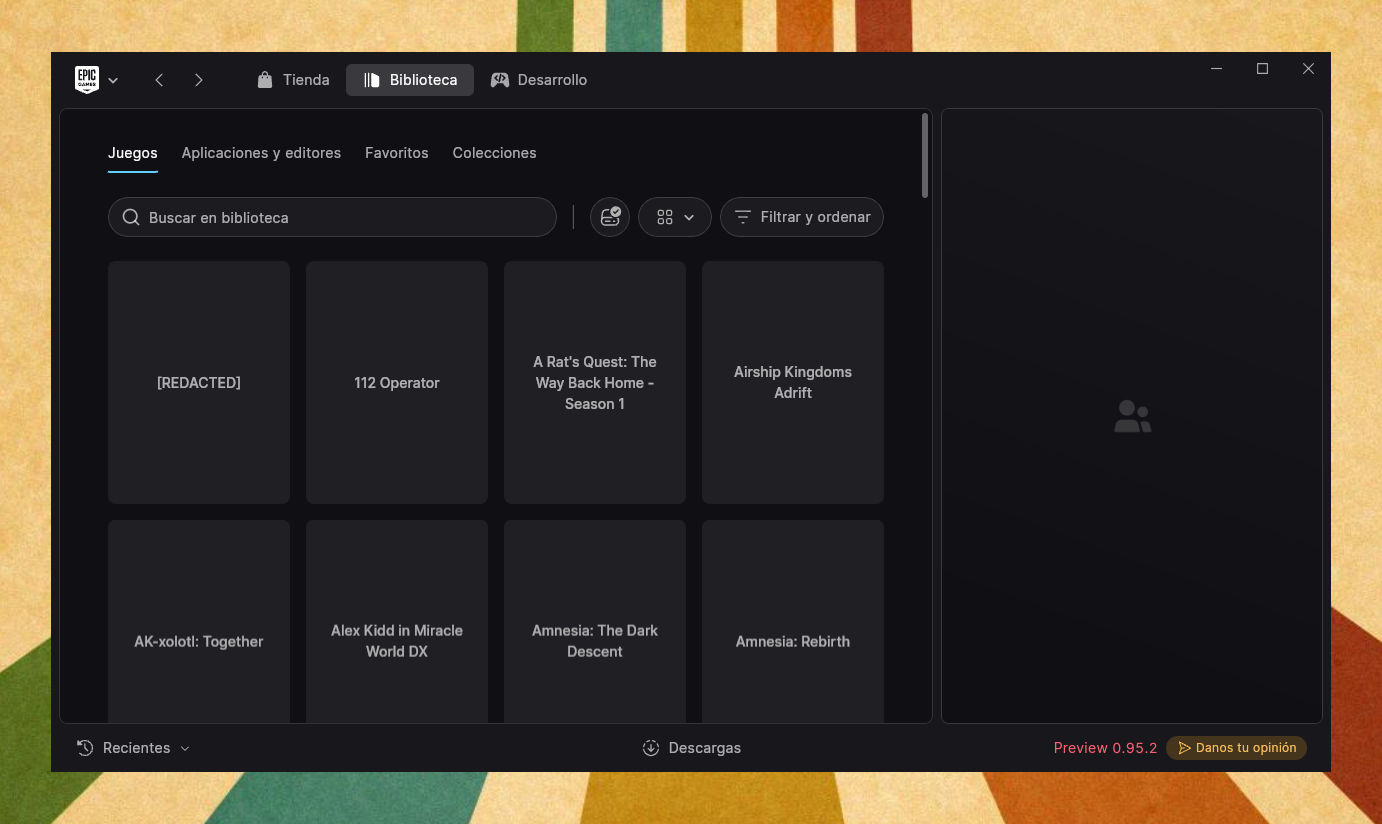The image size is (1382, 824).
Task: Switch to the Juegos sub-tab
Action: coord(133,153)
